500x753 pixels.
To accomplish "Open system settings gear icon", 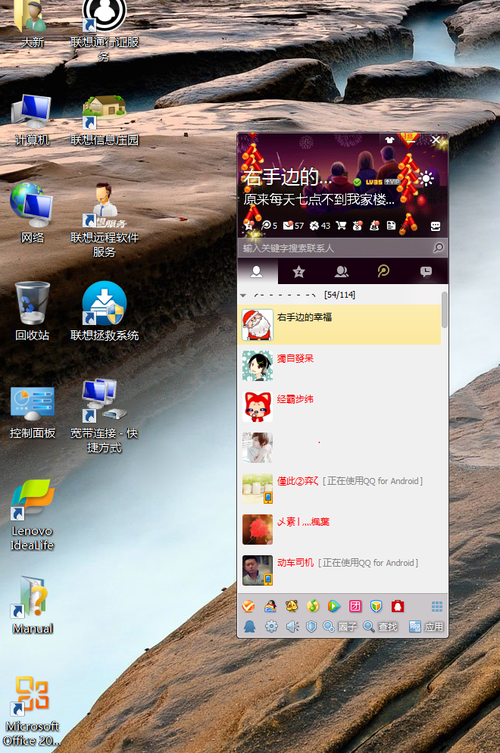I will pyautogui.click(x=271, y=627).
